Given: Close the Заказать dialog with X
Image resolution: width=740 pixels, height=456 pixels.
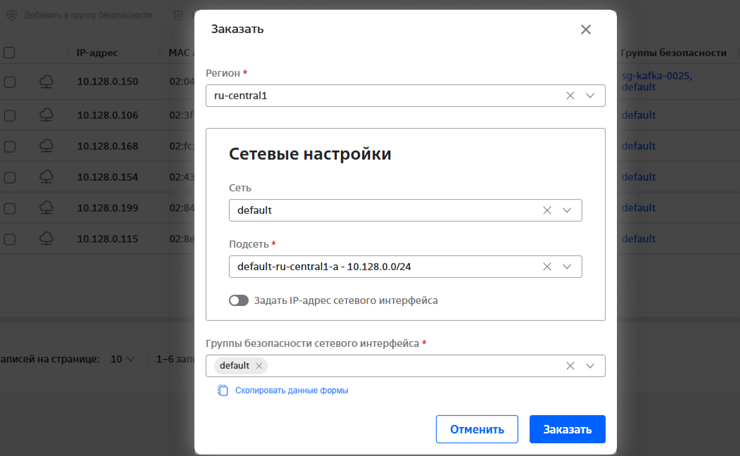Looking at the screenshot, I should (586, 30).
